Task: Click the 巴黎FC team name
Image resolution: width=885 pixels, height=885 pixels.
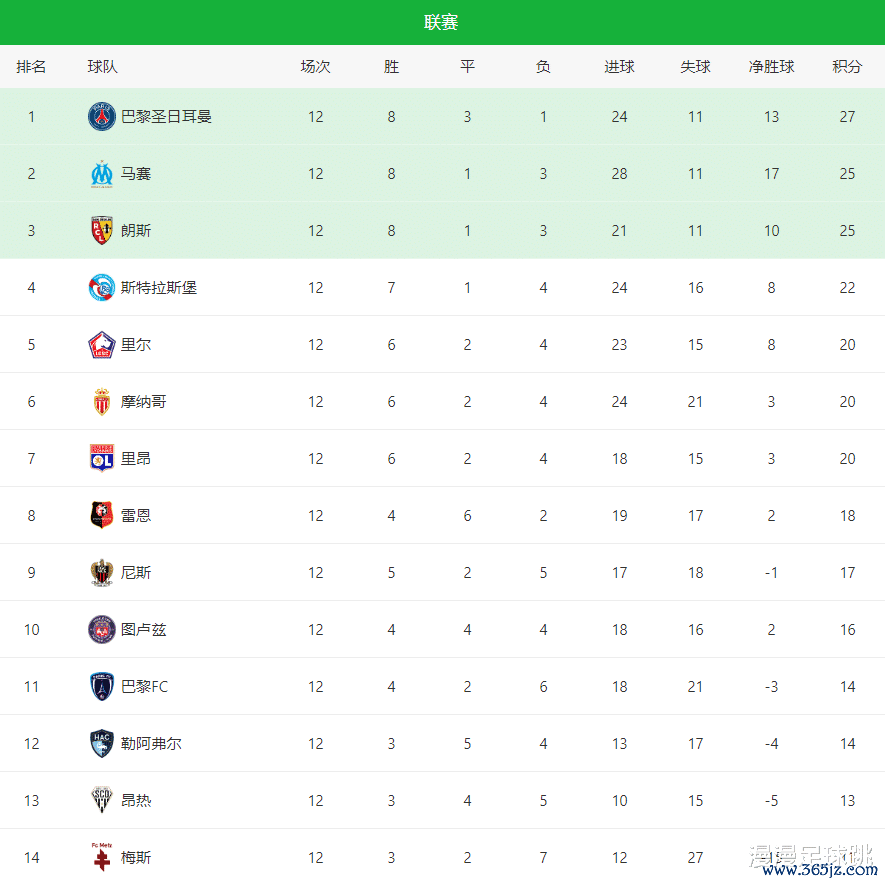Action: click(144, 687)
